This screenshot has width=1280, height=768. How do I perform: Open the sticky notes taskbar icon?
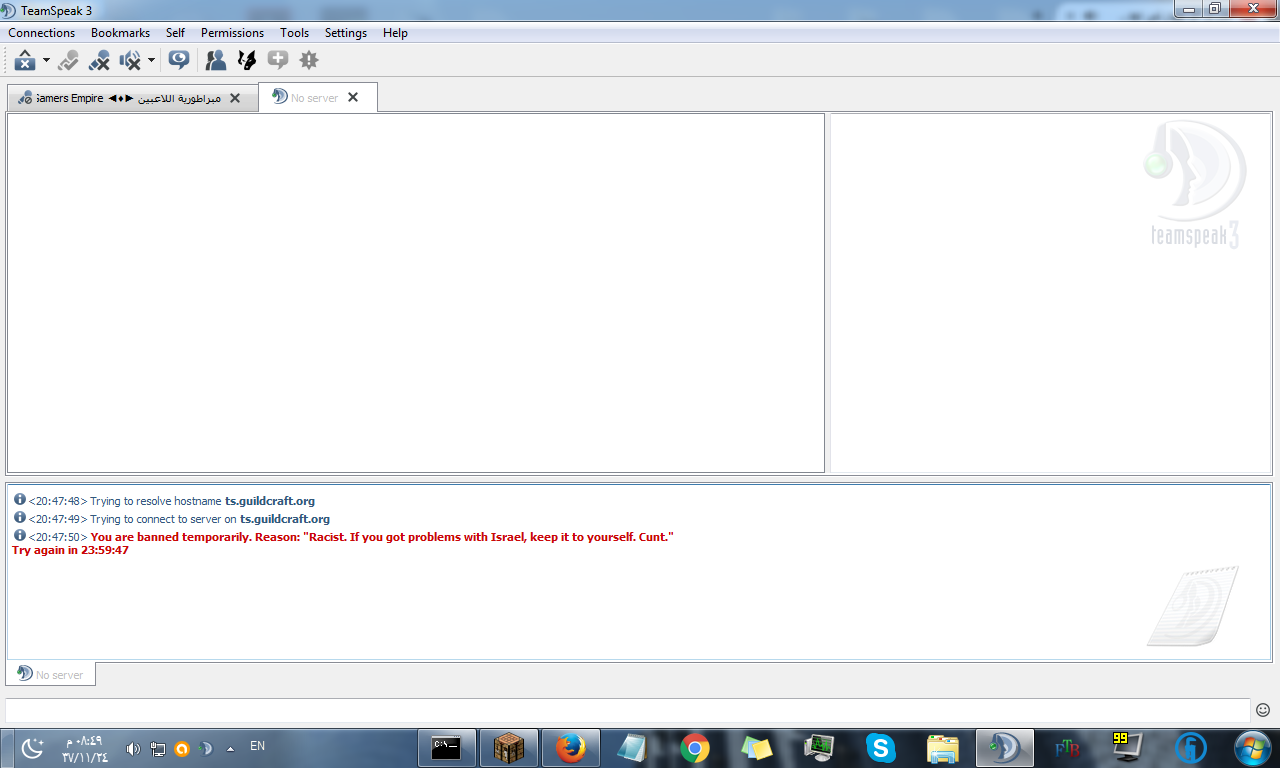(x=757, y=748)
